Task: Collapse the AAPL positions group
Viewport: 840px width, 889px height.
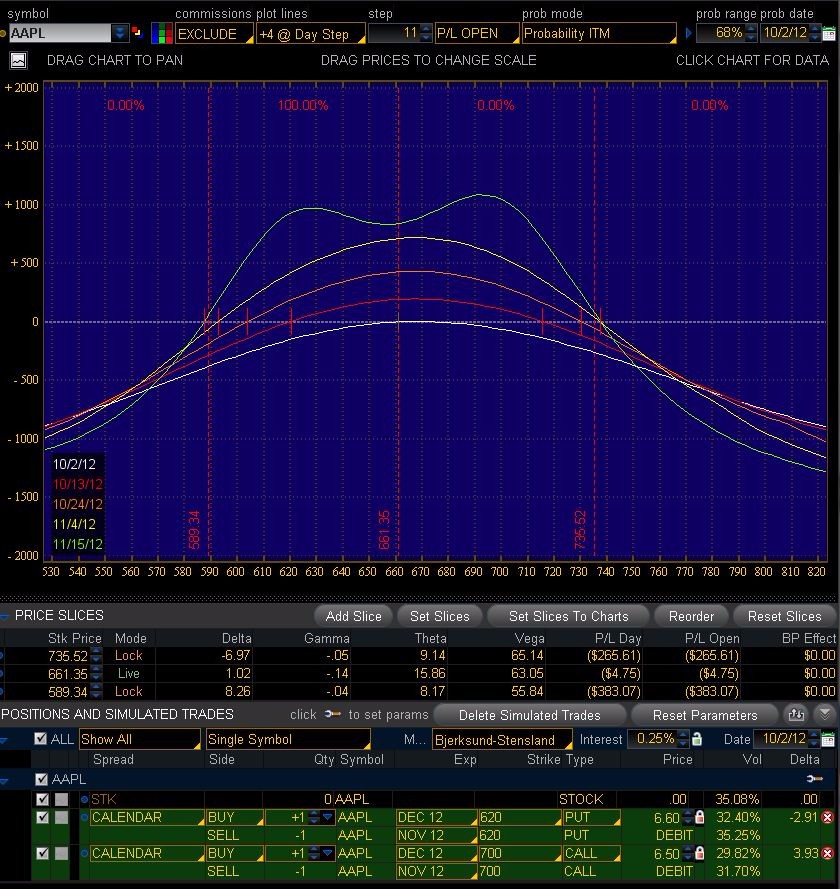Action: coord(4,781)
